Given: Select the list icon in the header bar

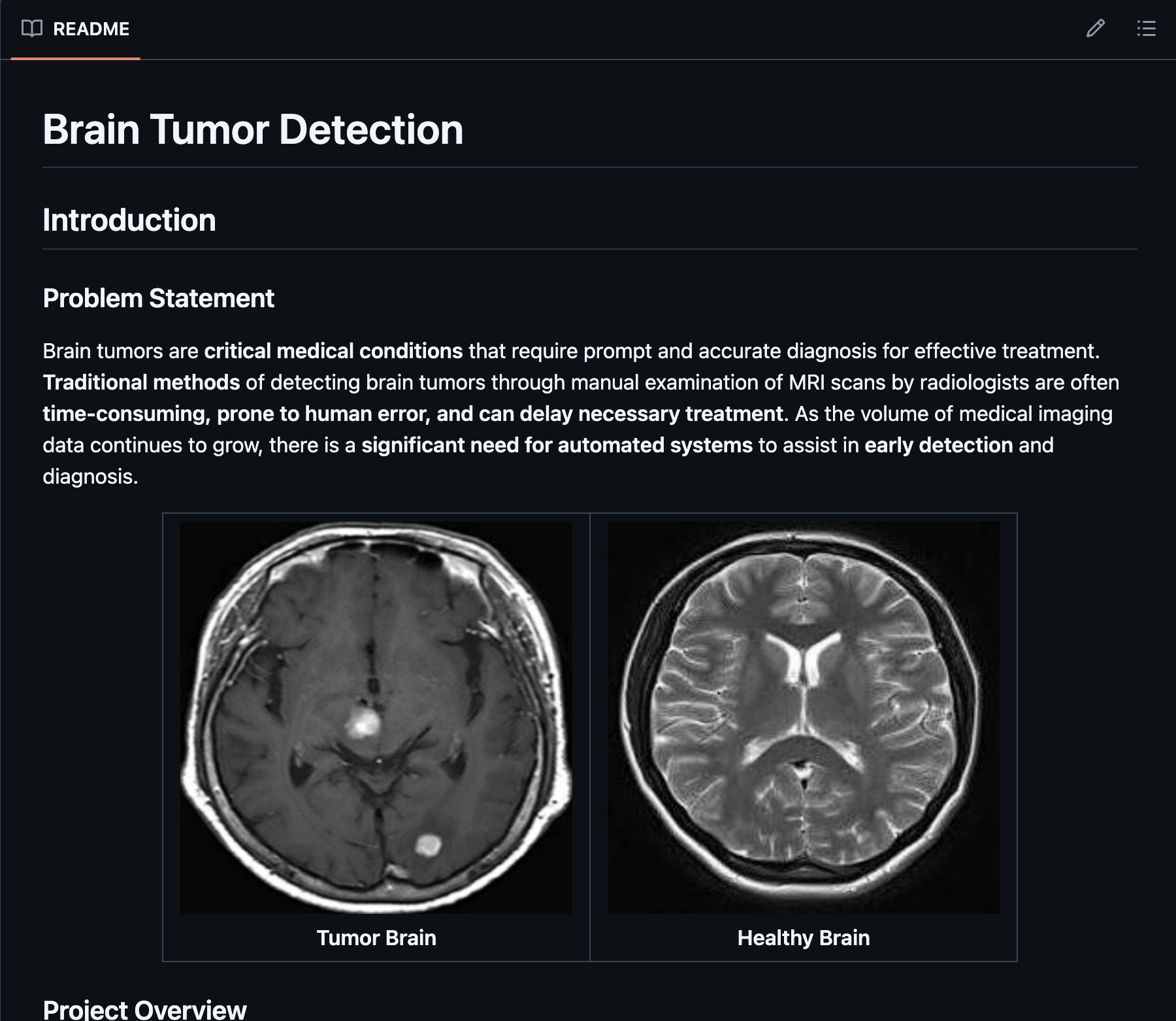Looking at the screenshot, I should click(x=1146, y=28).
